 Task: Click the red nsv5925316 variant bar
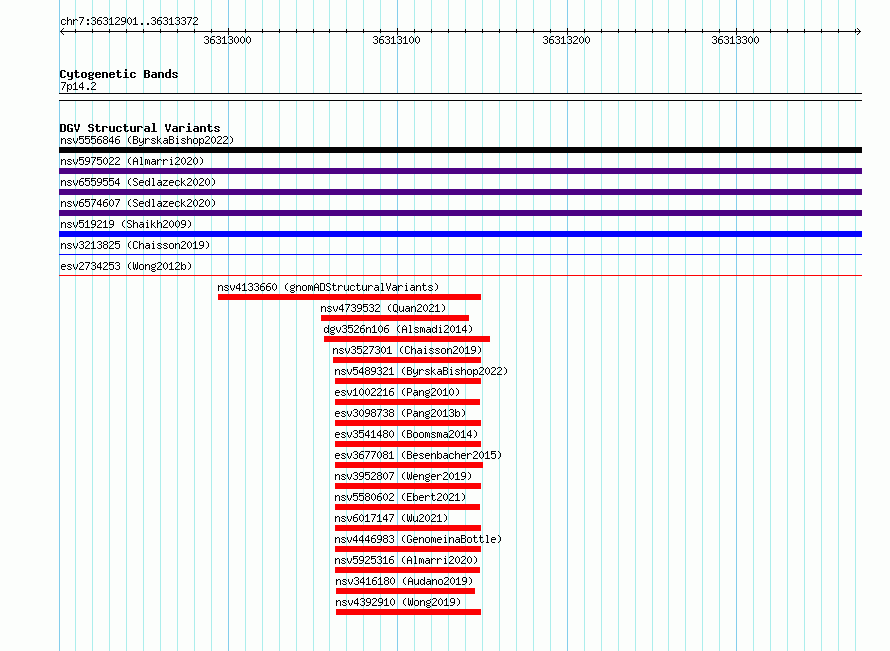408,570
